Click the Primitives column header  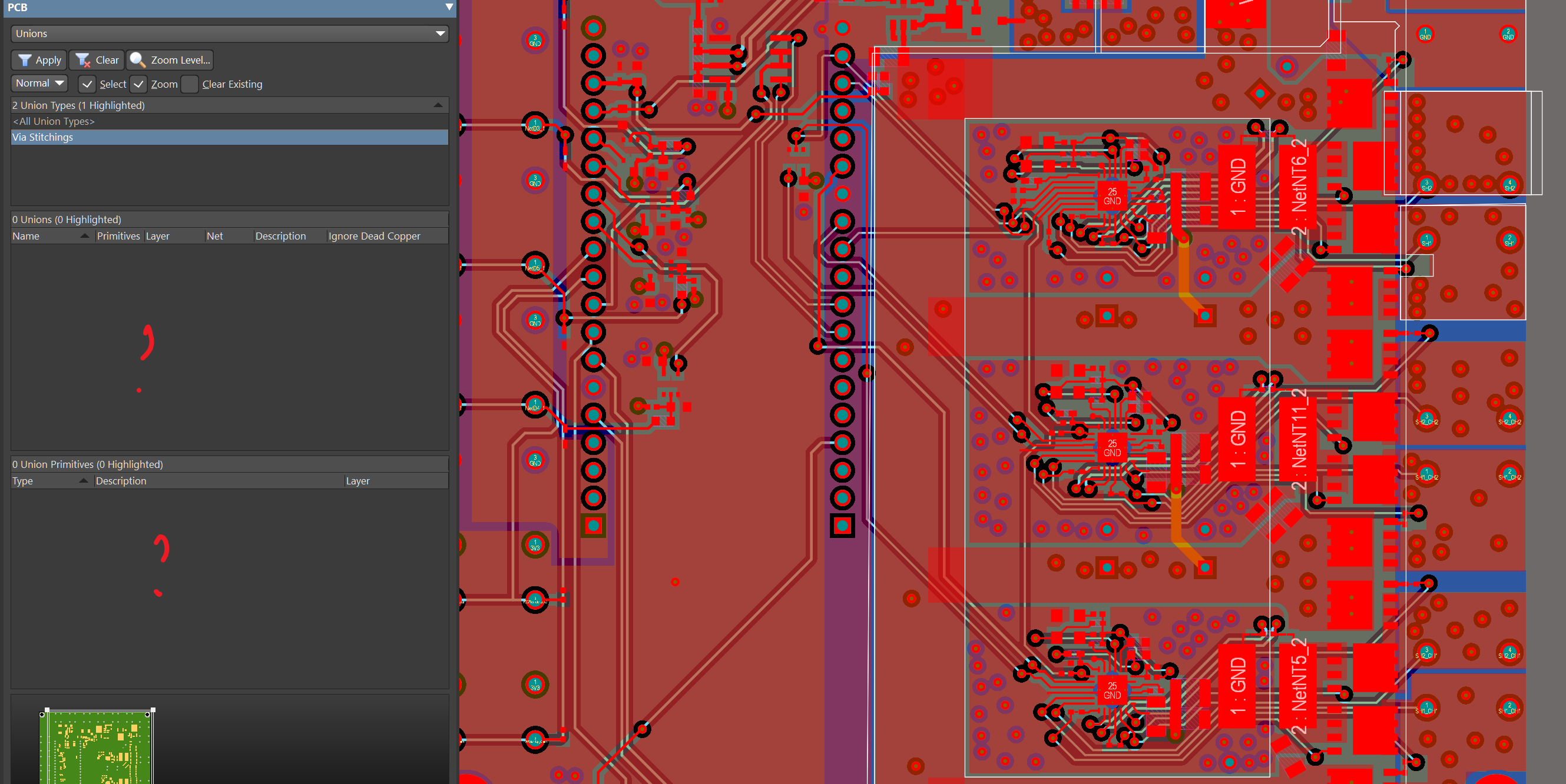click(118, 236)
